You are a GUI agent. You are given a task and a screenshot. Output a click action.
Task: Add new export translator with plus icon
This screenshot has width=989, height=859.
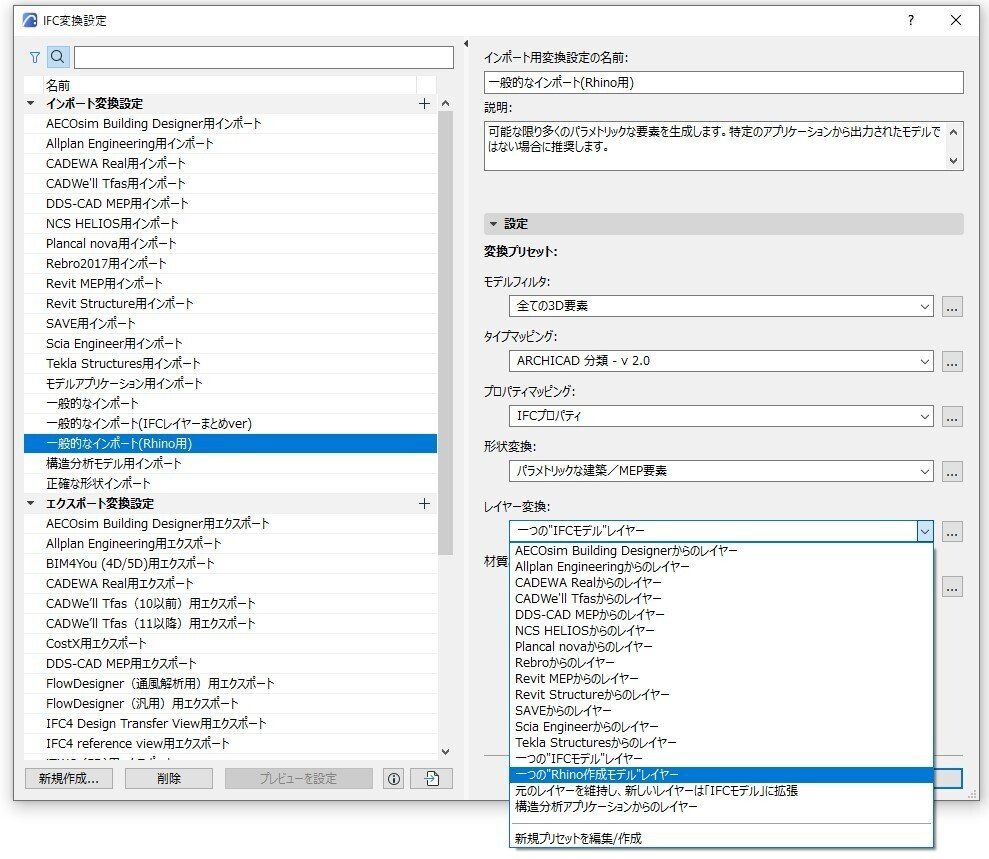pyautogui.click(x=424, y=503)
